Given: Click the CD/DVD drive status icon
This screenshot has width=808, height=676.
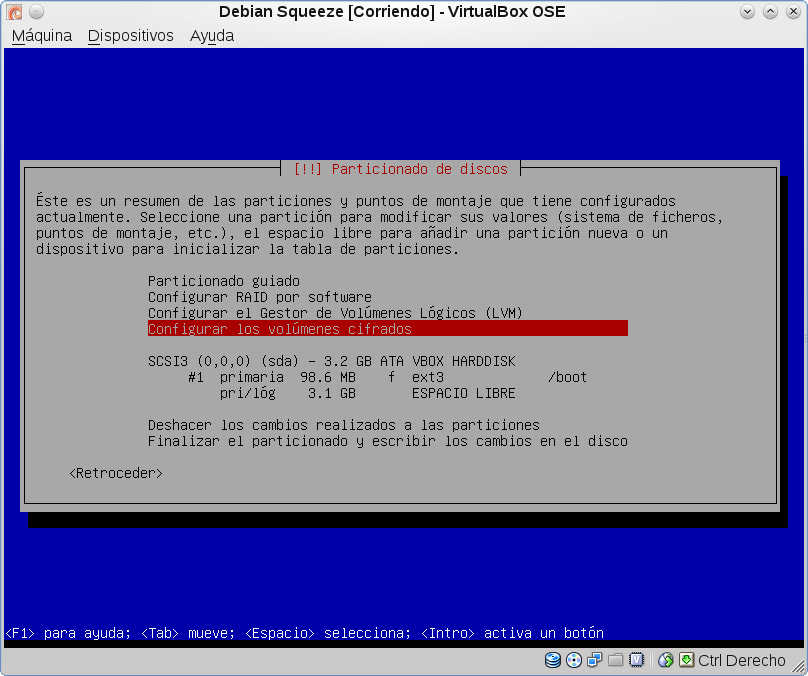Looking at the screenshot, I should (574, 660).
